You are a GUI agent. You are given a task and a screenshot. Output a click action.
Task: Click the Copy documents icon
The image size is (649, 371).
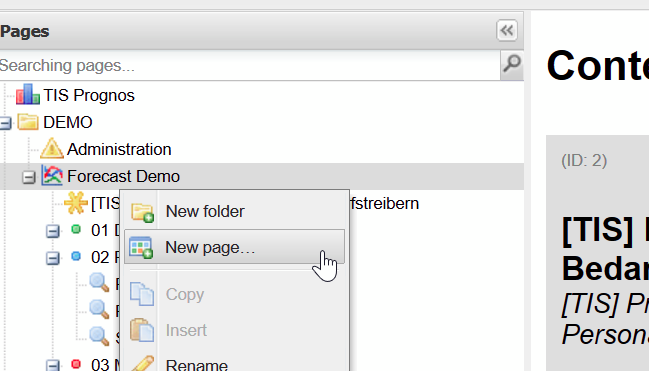(142, 294)
